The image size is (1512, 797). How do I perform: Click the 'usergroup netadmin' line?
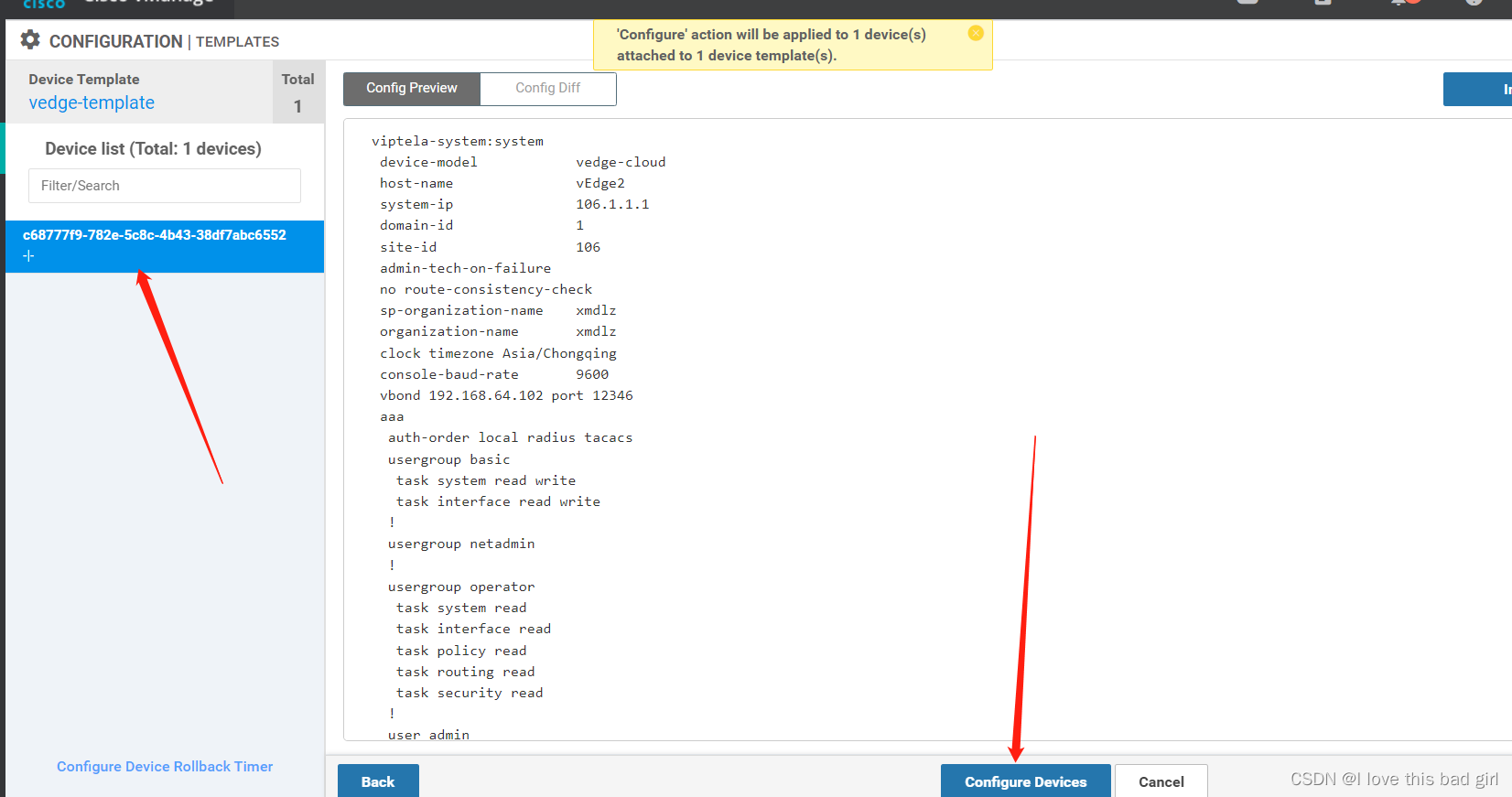[x=461, y=544]
